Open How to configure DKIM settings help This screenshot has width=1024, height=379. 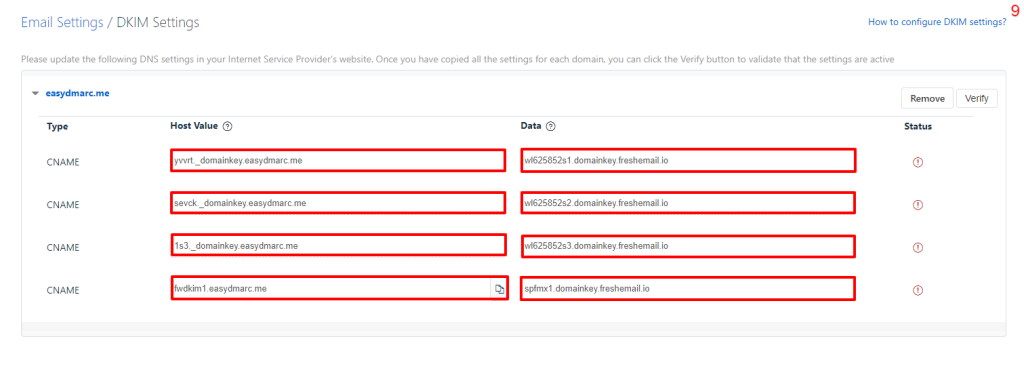pyautogui.click(x=937, y=22)
